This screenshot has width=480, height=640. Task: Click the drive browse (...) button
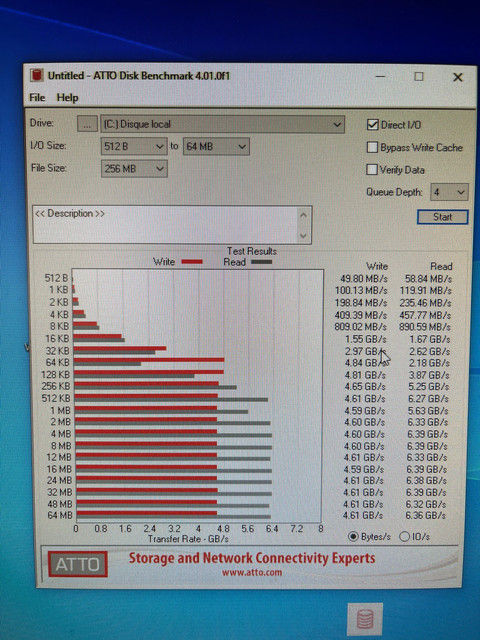(87, 124)
